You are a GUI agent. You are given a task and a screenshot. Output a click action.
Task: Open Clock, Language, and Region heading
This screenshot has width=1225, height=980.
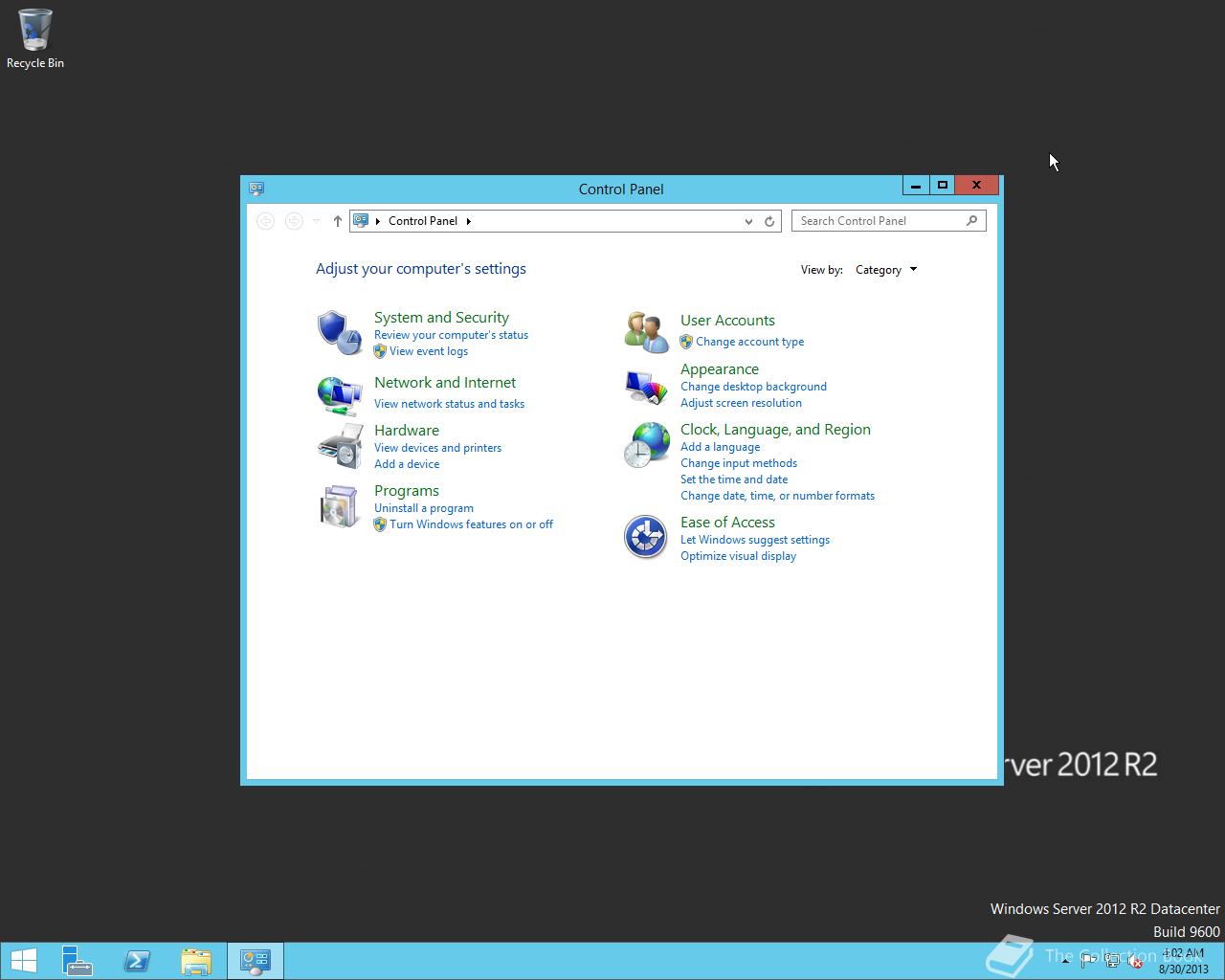click(x=775, y=430)
